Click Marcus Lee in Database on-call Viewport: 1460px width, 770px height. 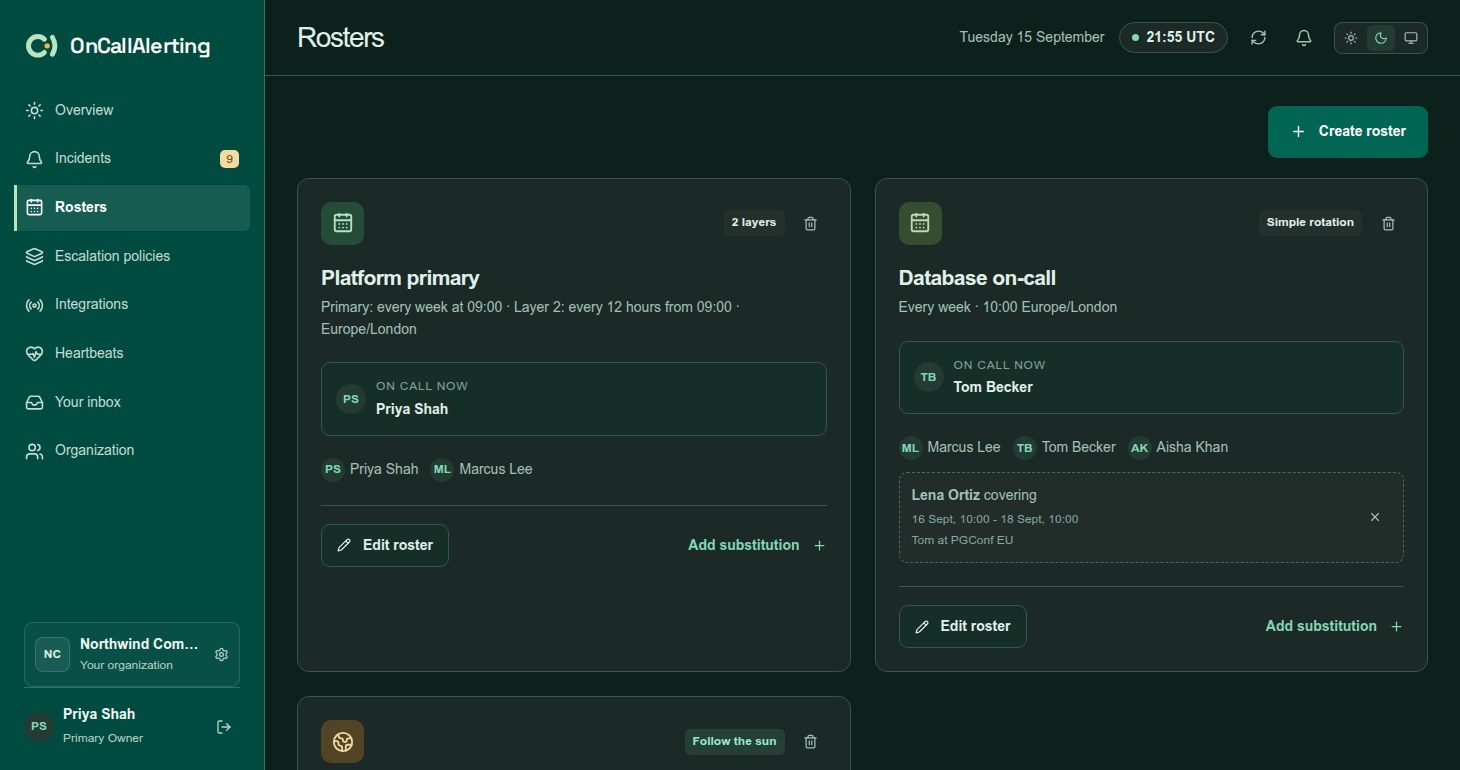(x=950, y=447)
